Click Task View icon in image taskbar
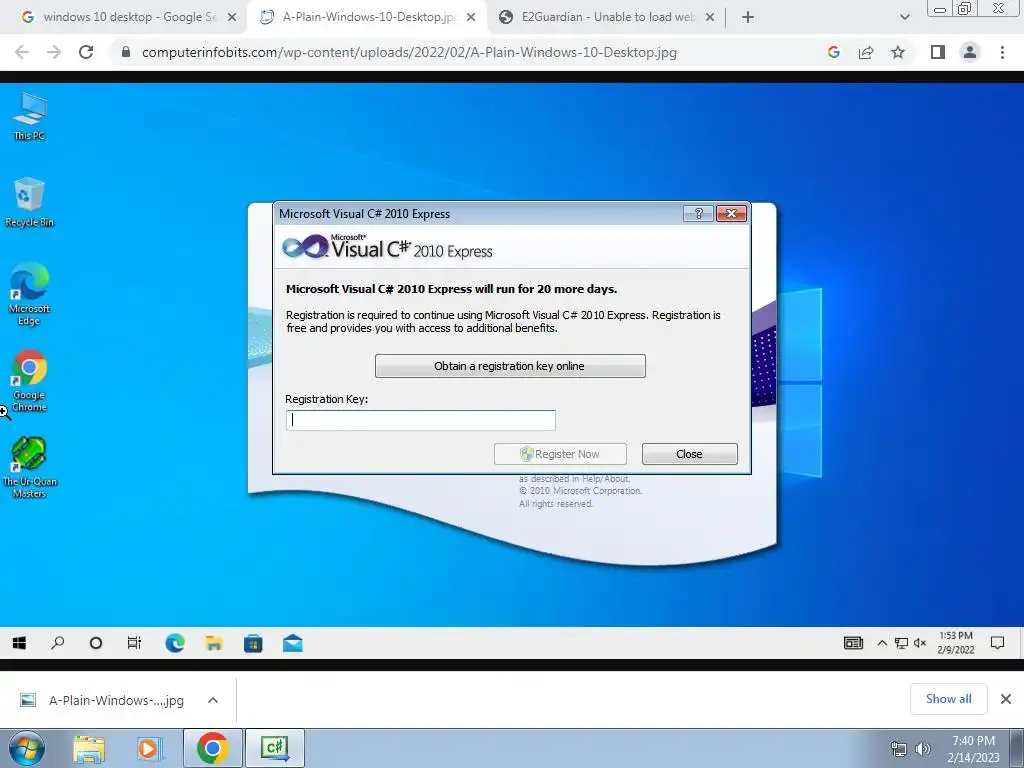Image resolution: width=1024 pixels, height=768 pixels. 134,643
